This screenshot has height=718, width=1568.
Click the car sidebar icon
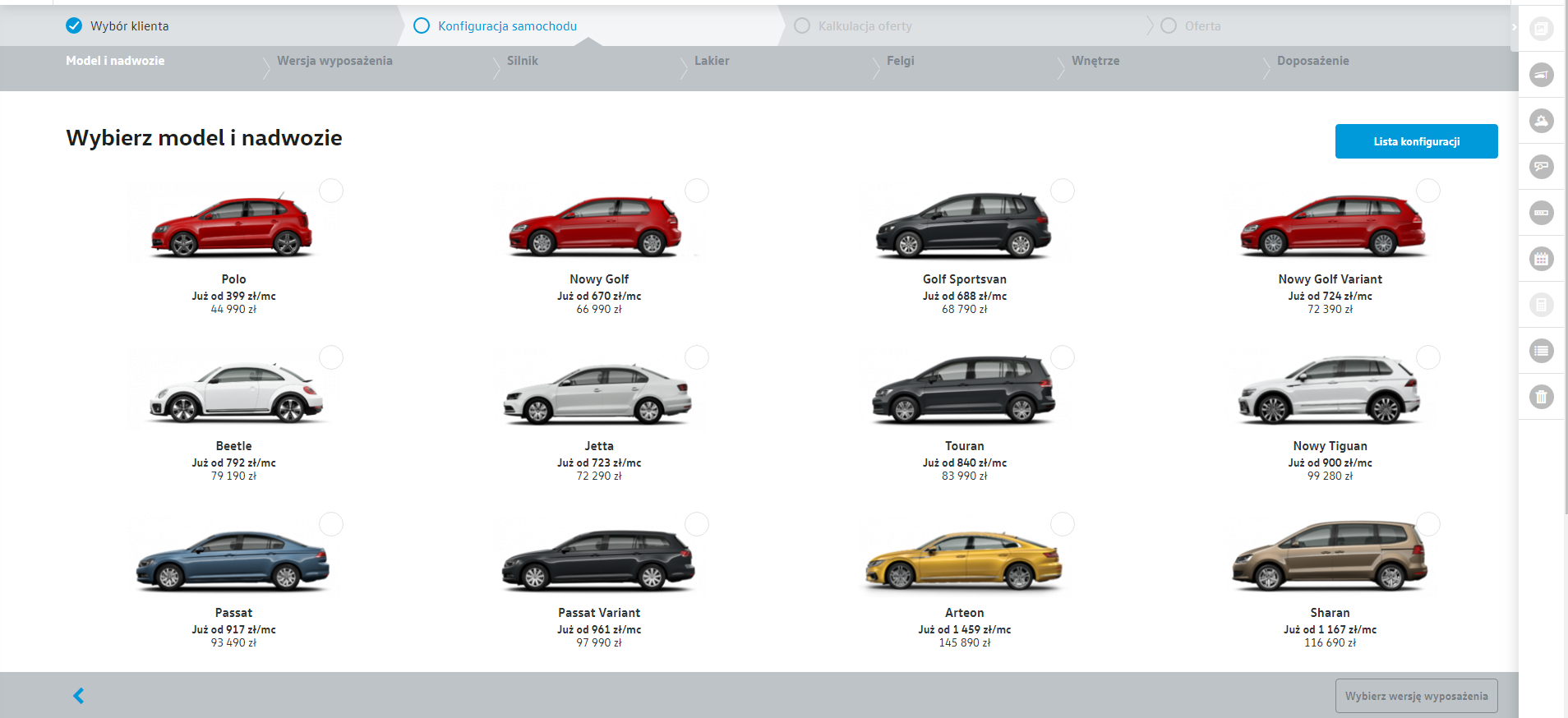pos(1541,76)
